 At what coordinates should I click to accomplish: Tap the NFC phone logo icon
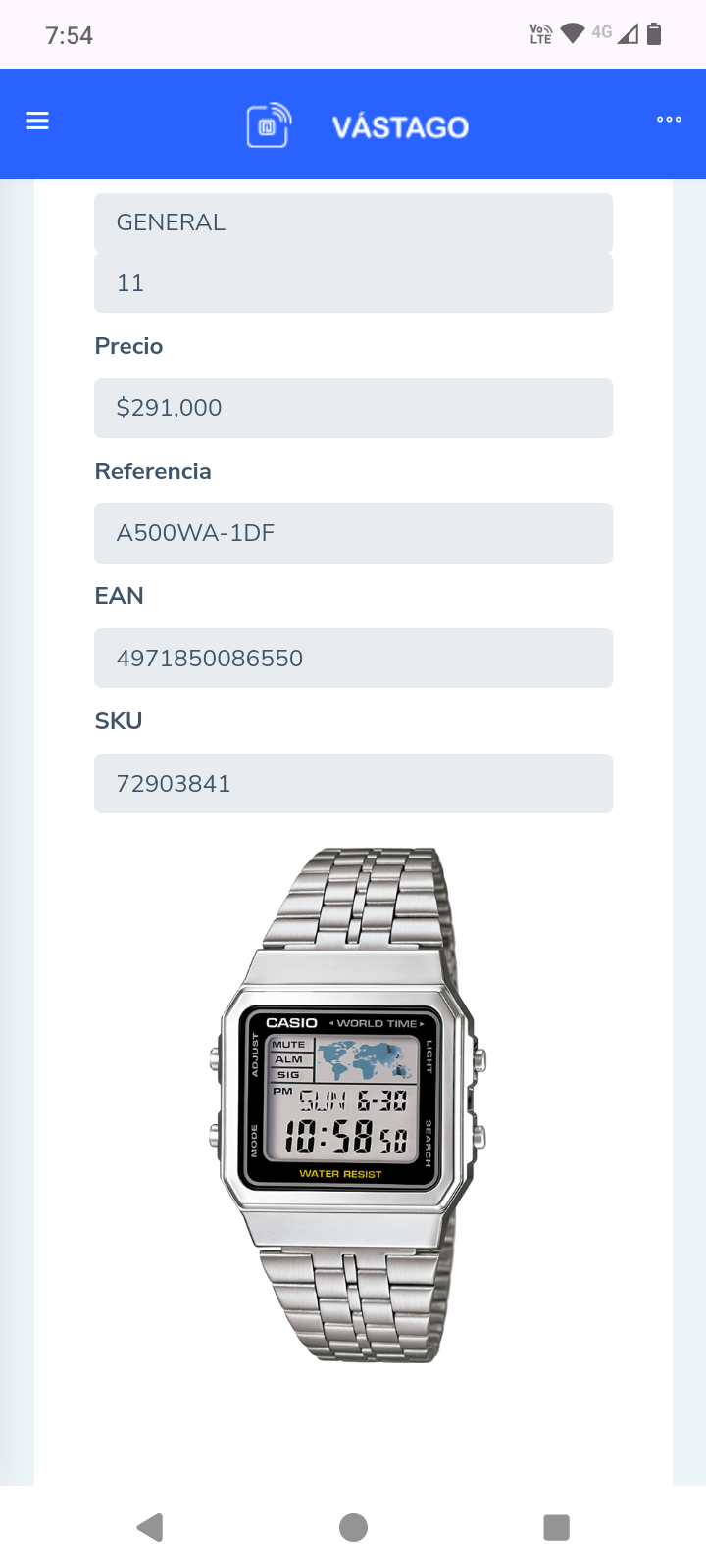(x=269, y=125)
